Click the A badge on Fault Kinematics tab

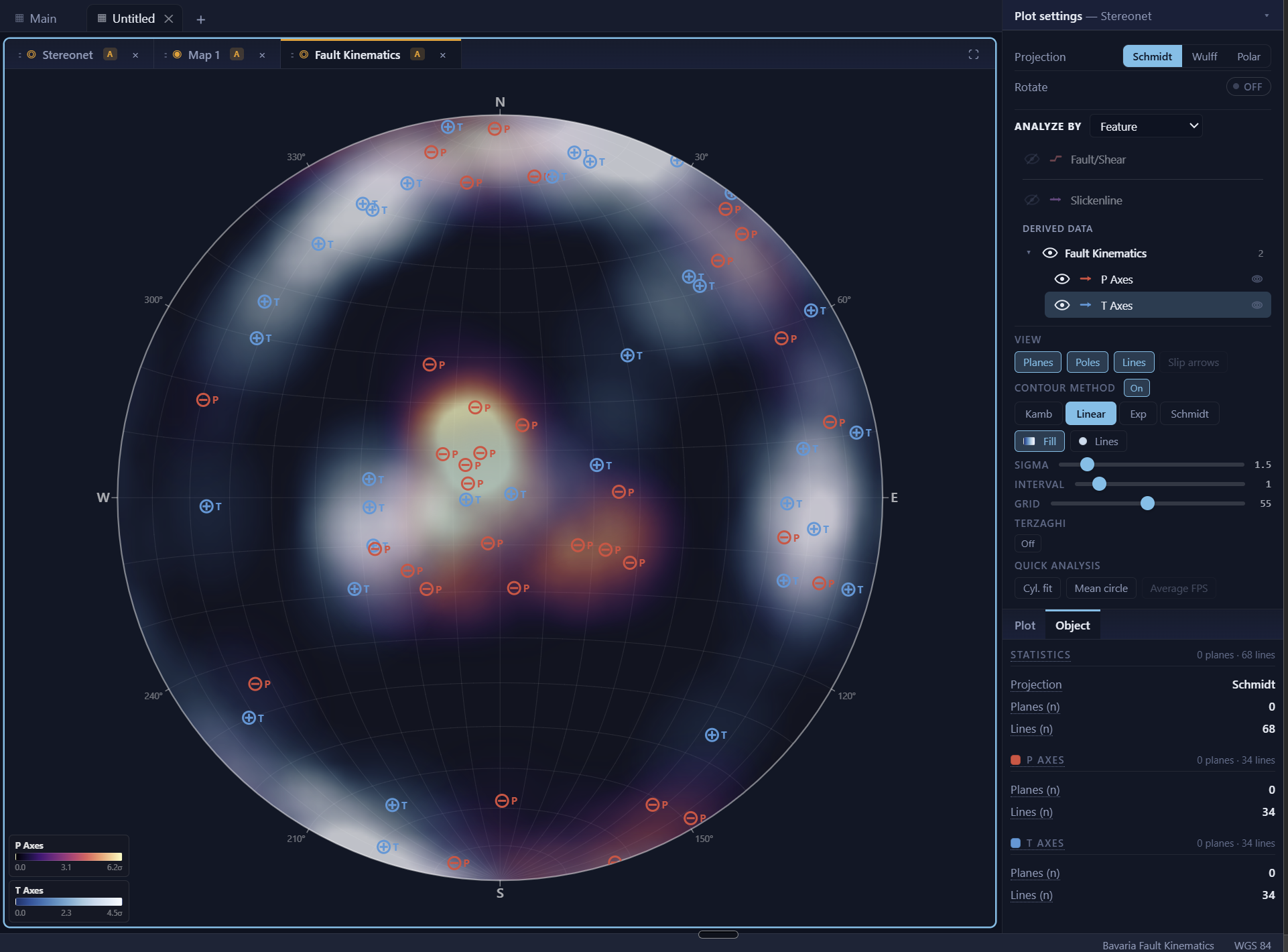tap(417, 54)
